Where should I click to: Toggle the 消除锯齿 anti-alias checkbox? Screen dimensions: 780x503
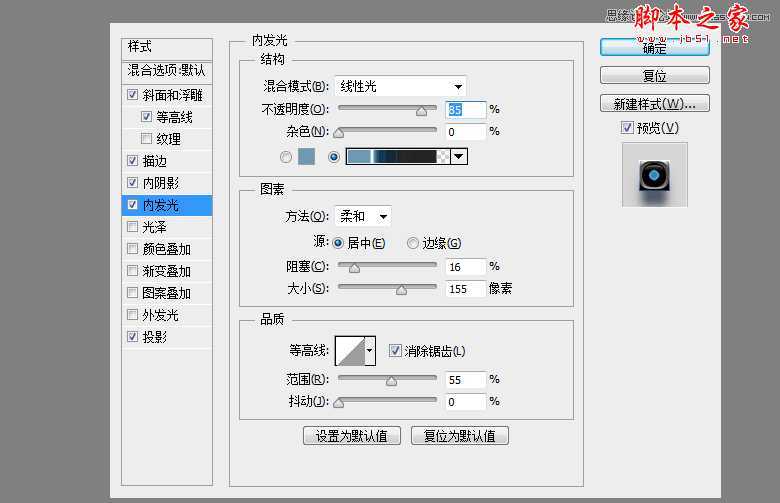tap(395, 351)
